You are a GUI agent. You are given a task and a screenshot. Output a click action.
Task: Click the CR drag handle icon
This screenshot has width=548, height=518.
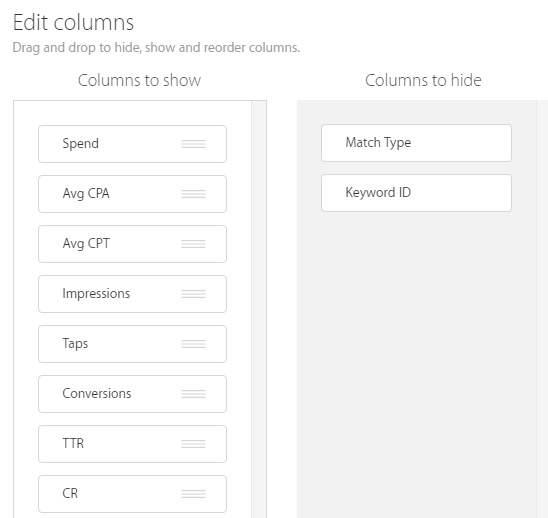193,494
